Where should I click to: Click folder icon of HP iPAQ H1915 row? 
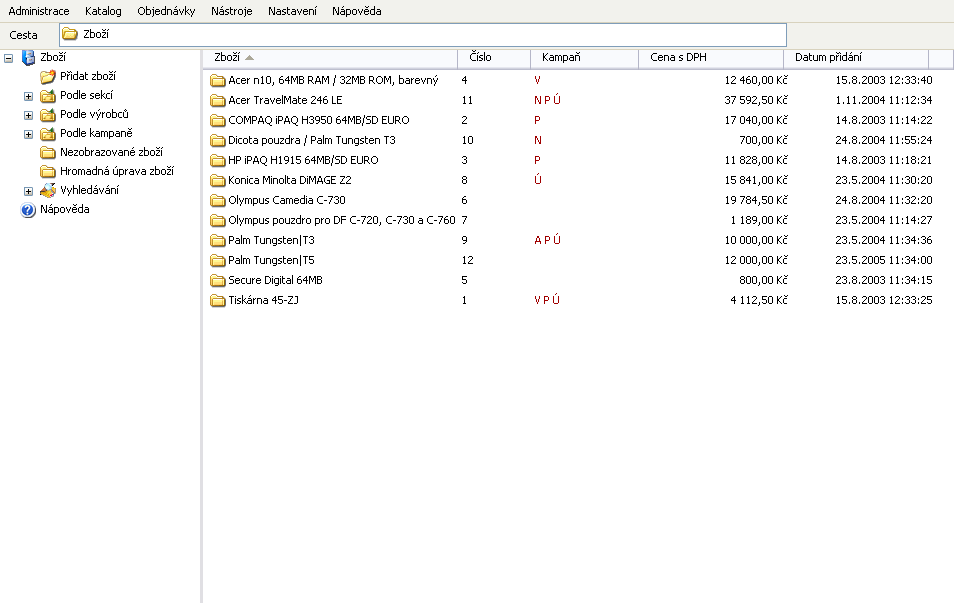tap(217, 161)
